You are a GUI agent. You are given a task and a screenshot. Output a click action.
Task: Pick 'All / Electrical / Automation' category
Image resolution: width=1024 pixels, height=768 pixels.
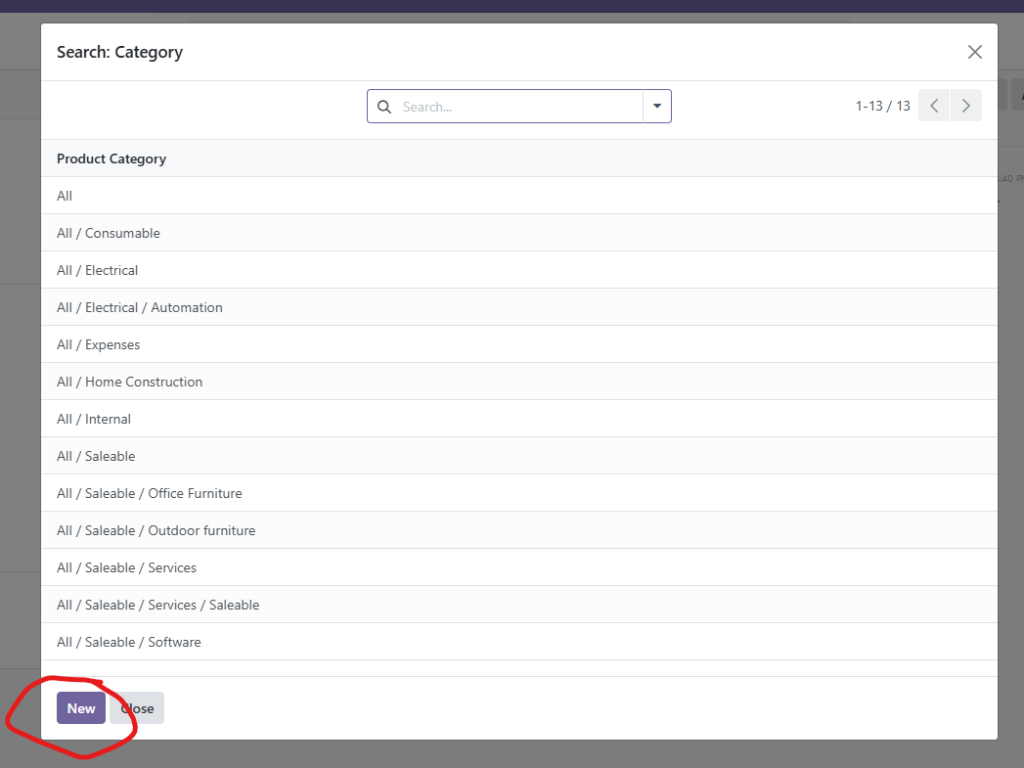[x=139, y=307]
